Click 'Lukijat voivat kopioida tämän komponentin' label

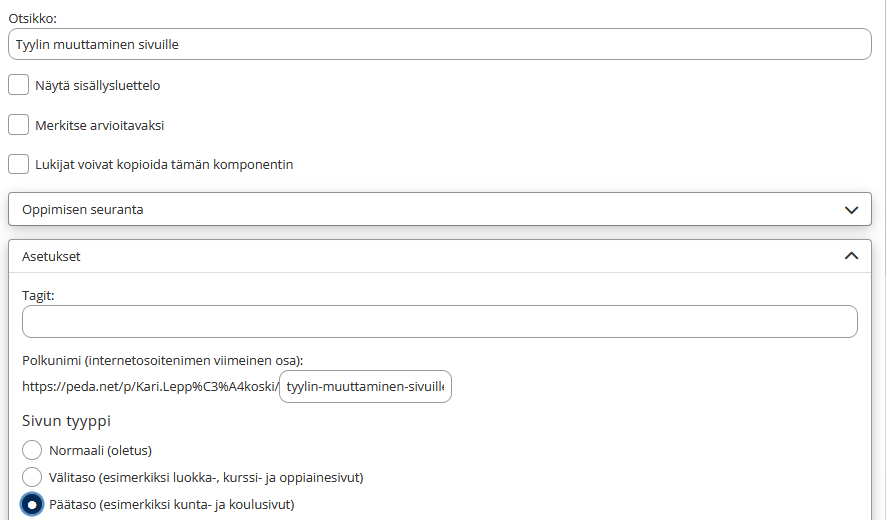tap(164, 165)
